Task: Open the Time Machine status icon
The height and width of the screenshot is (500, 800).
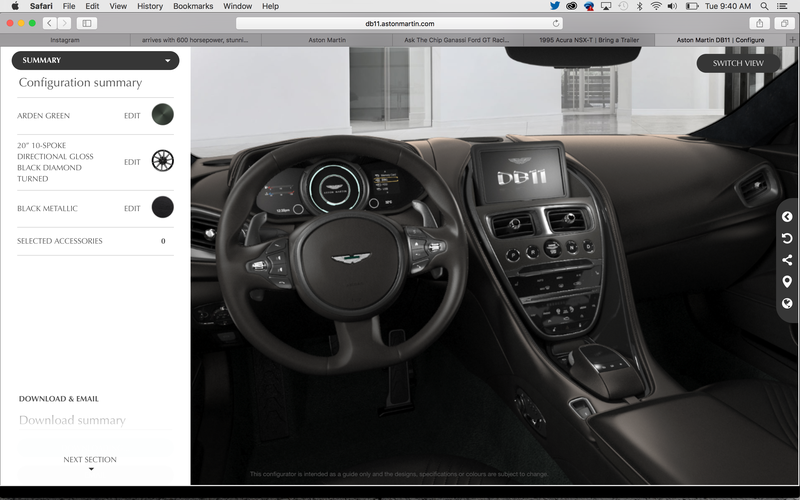Action: pyautogui.click(x=623, y=6)
